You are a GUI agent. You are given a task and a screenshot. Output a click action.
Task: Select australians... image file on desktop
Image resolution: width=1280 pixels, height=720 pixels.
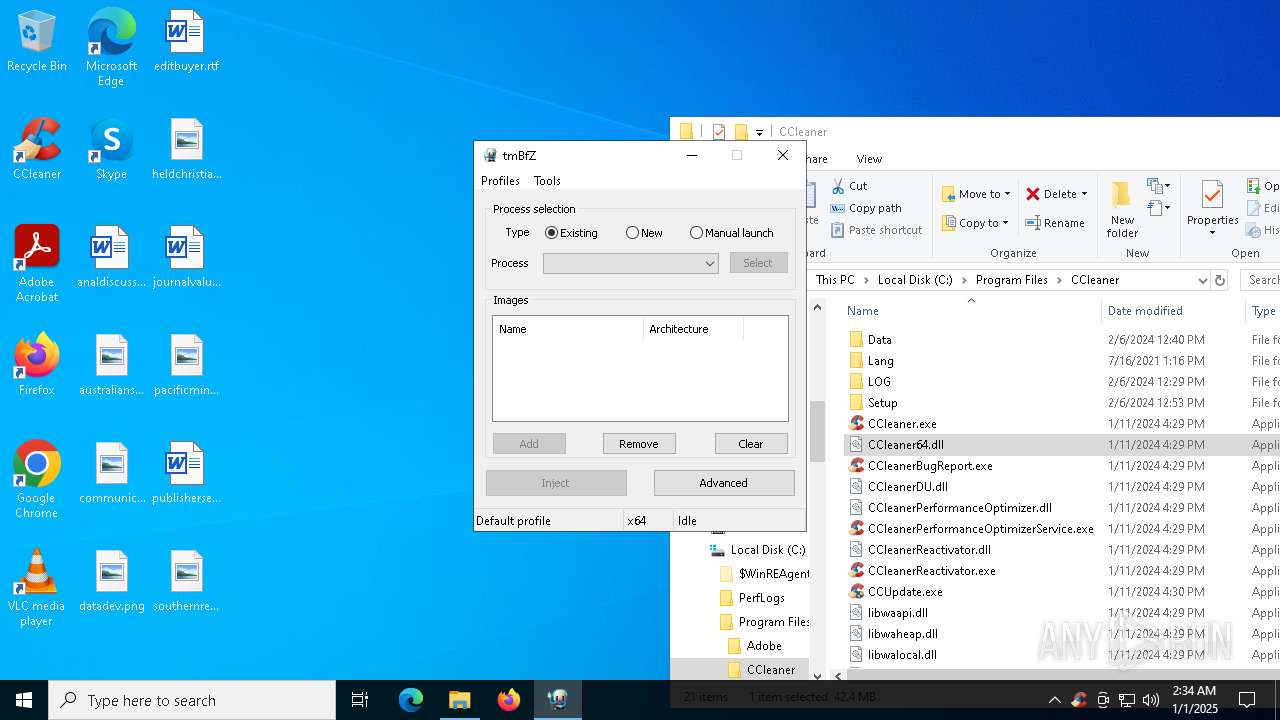111,366
